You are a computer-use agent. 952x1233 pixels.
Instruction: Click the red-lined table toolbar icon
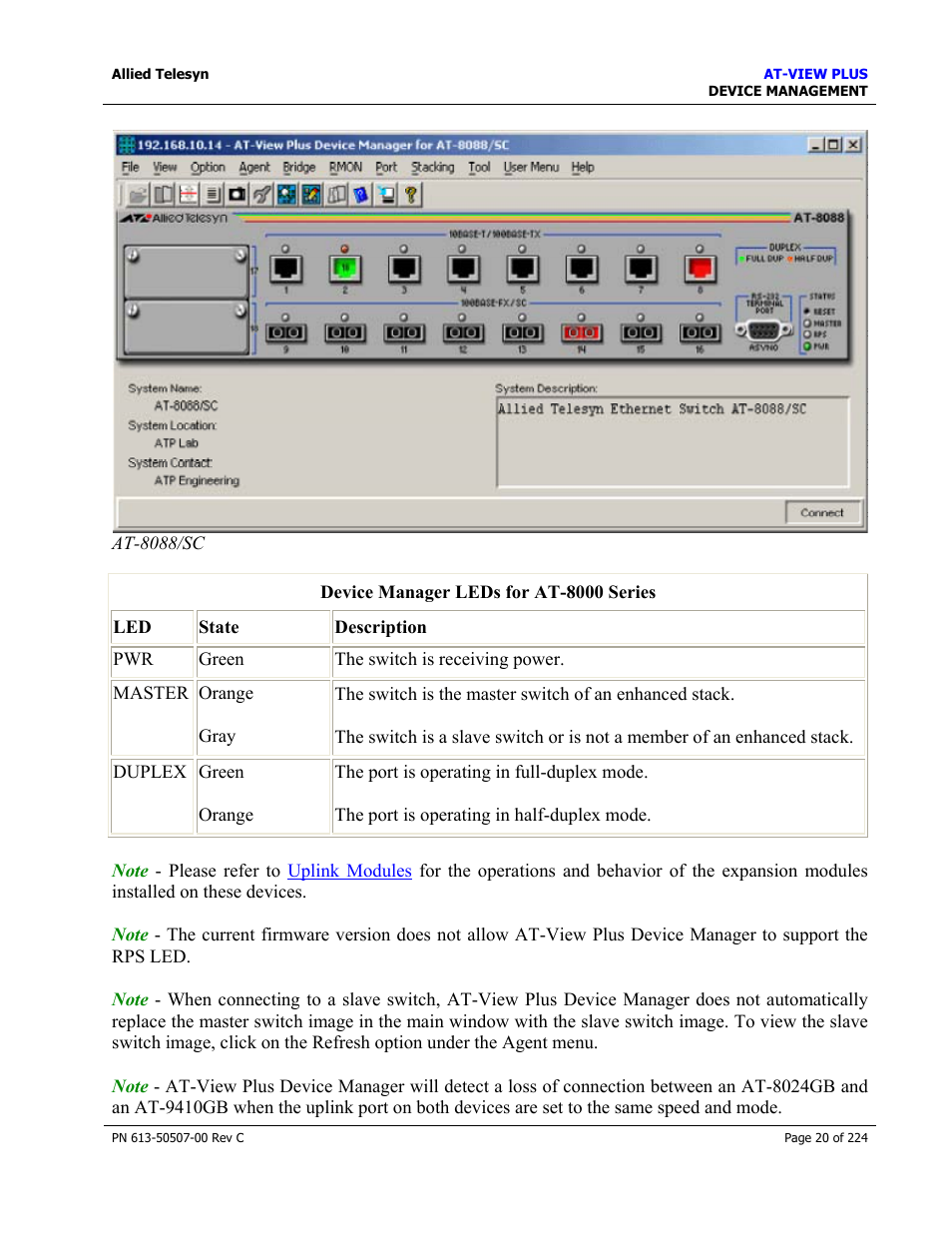188,194
